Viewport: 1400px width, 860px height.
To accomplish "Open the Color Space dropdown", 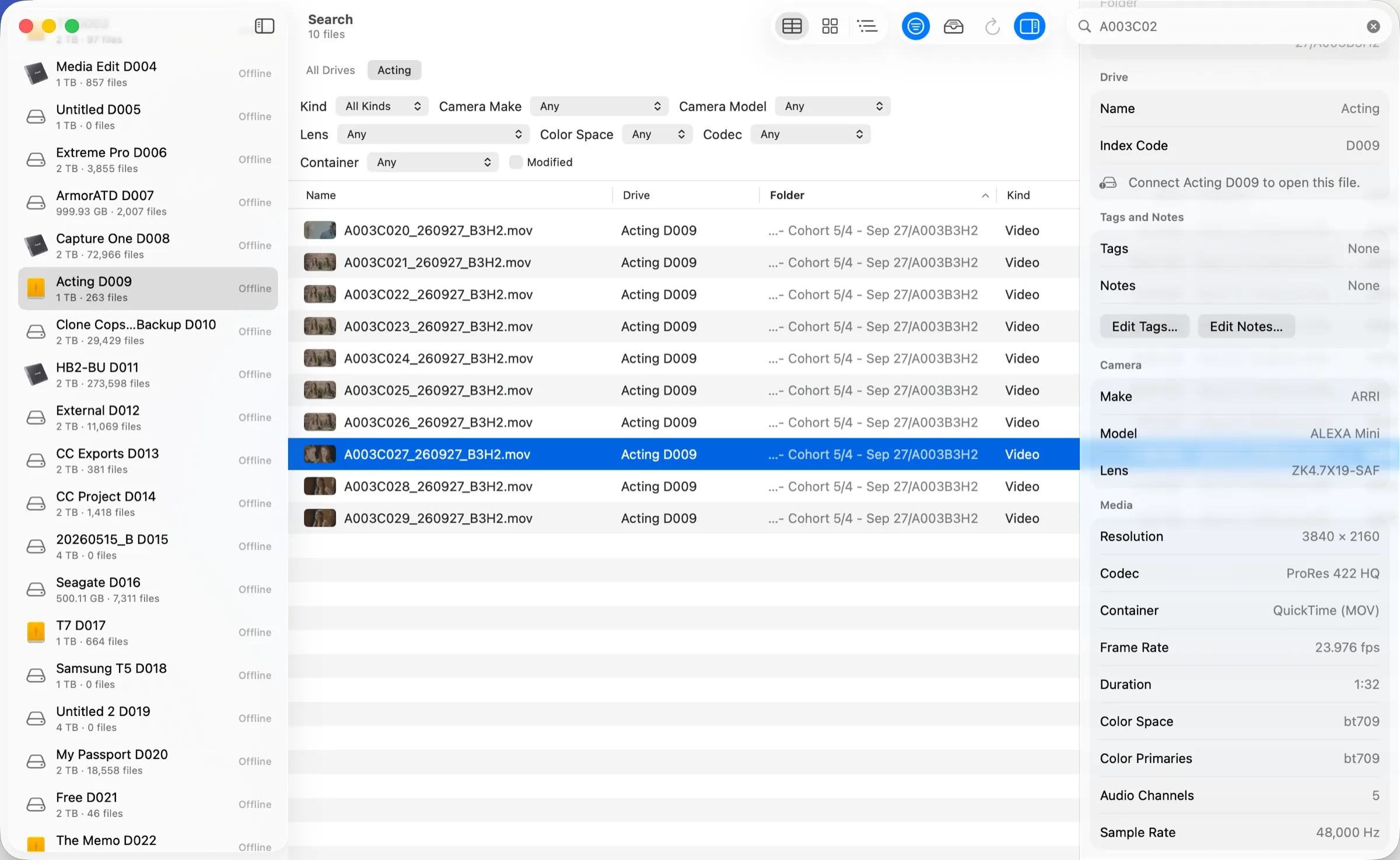I will pyautogui.click(x=657, y=134).
